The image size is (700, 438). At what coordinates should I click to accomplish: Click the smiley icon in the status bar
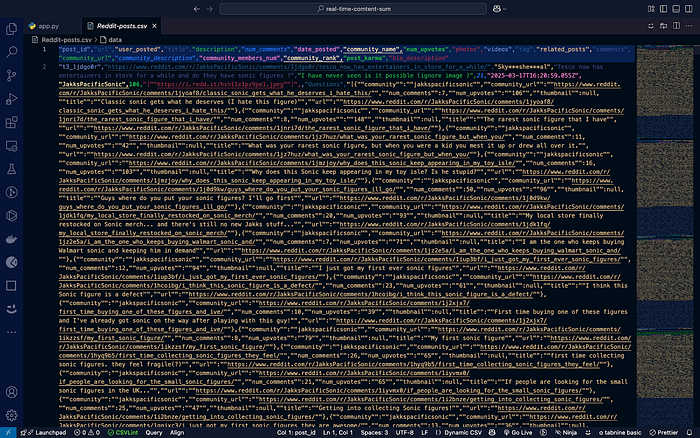[x=588, y=433]
